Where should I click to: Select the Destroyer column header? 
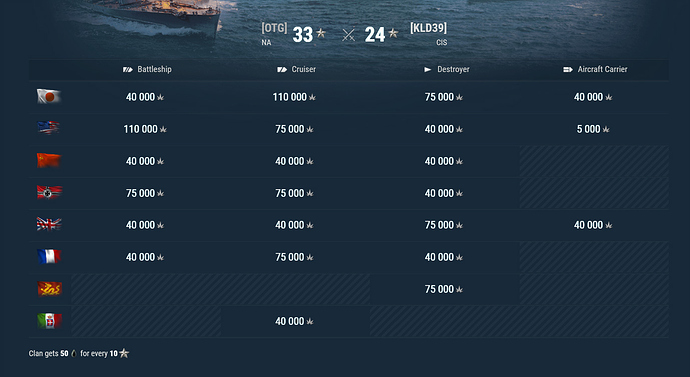(447, 69)
